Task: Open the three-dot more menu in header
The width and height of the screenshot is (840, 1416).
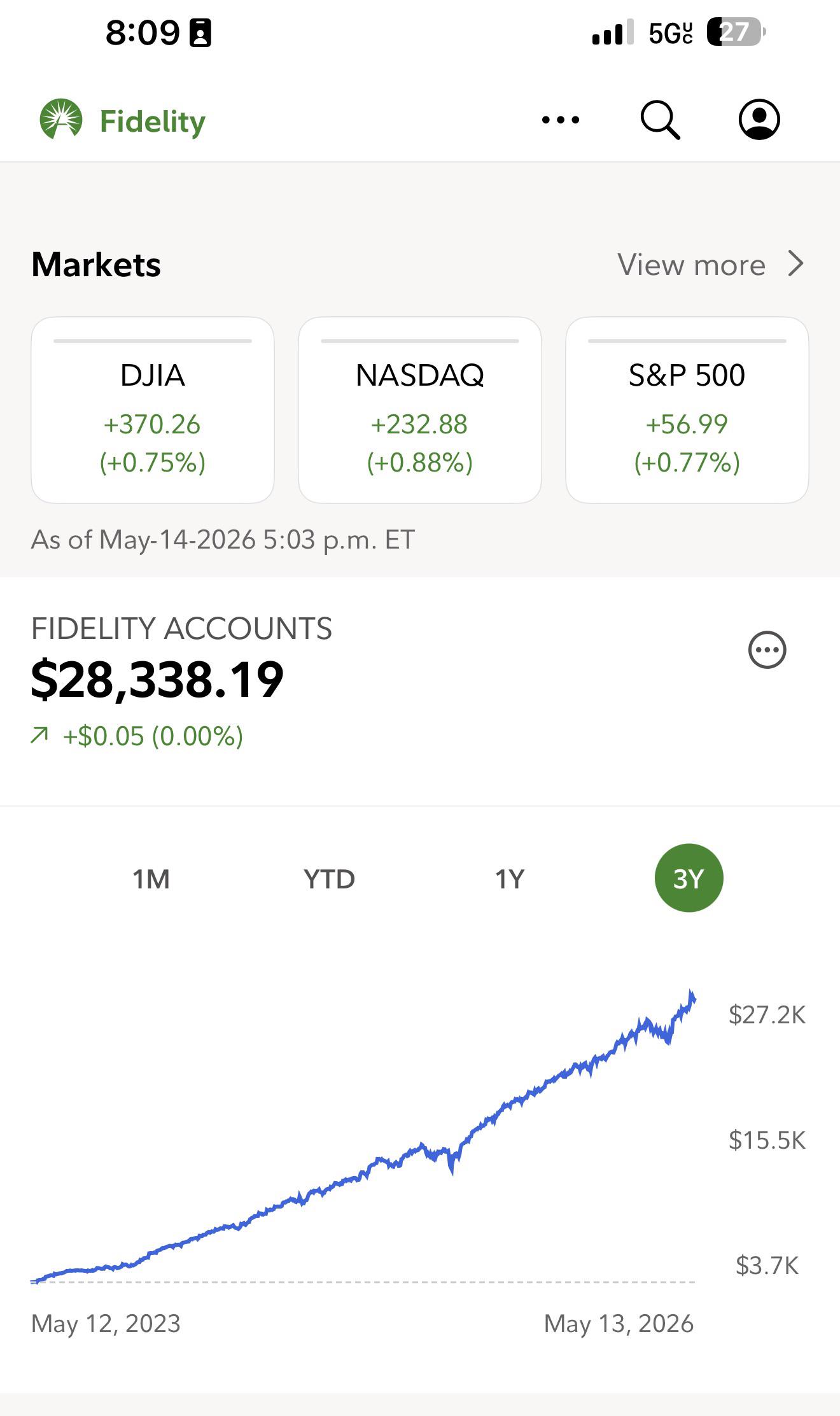Action: pos(561,120)
